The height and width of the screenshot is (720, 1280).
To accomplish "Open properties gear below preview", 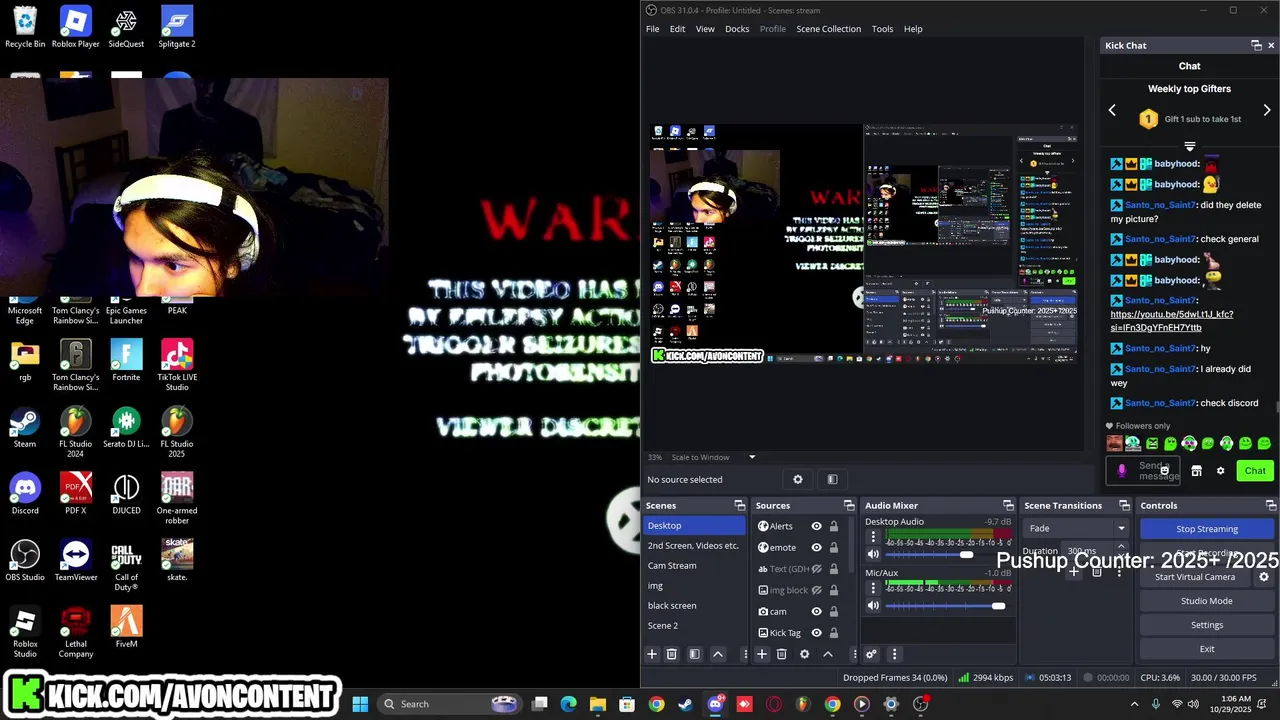I will coord(798,479).
